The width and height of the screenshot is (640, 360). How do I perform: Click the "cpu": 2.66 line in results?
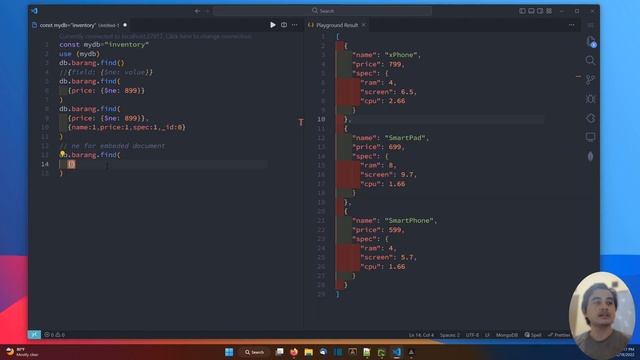pyautogui.click(x=382, y=101)
